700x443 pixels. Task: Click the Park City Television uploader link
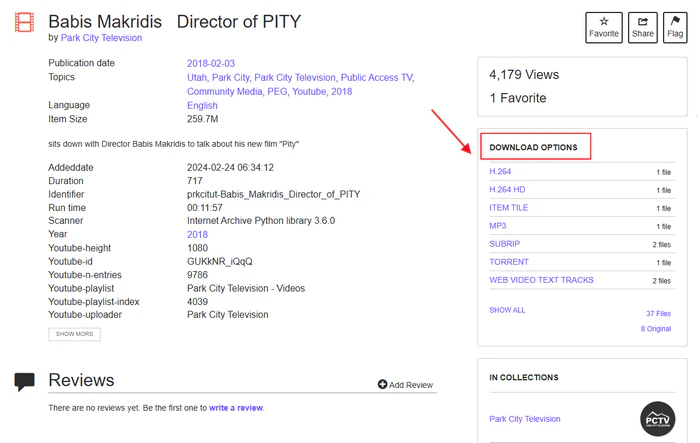click(101, 38)
